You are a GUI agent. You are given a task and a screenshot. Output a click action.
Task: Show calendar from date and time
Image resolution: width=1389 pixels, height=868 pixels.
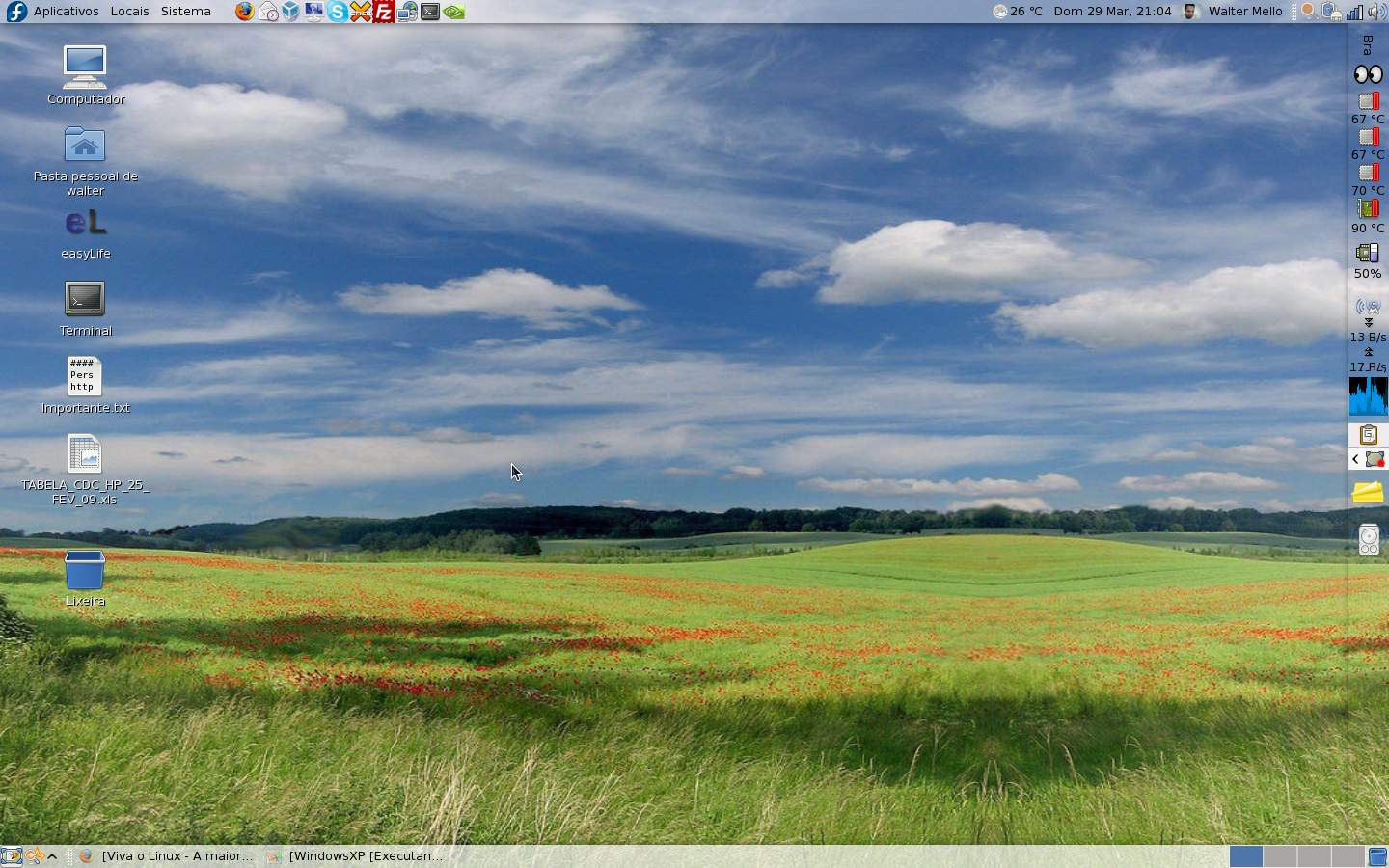pyautogui.click(x=1112, y=12)
